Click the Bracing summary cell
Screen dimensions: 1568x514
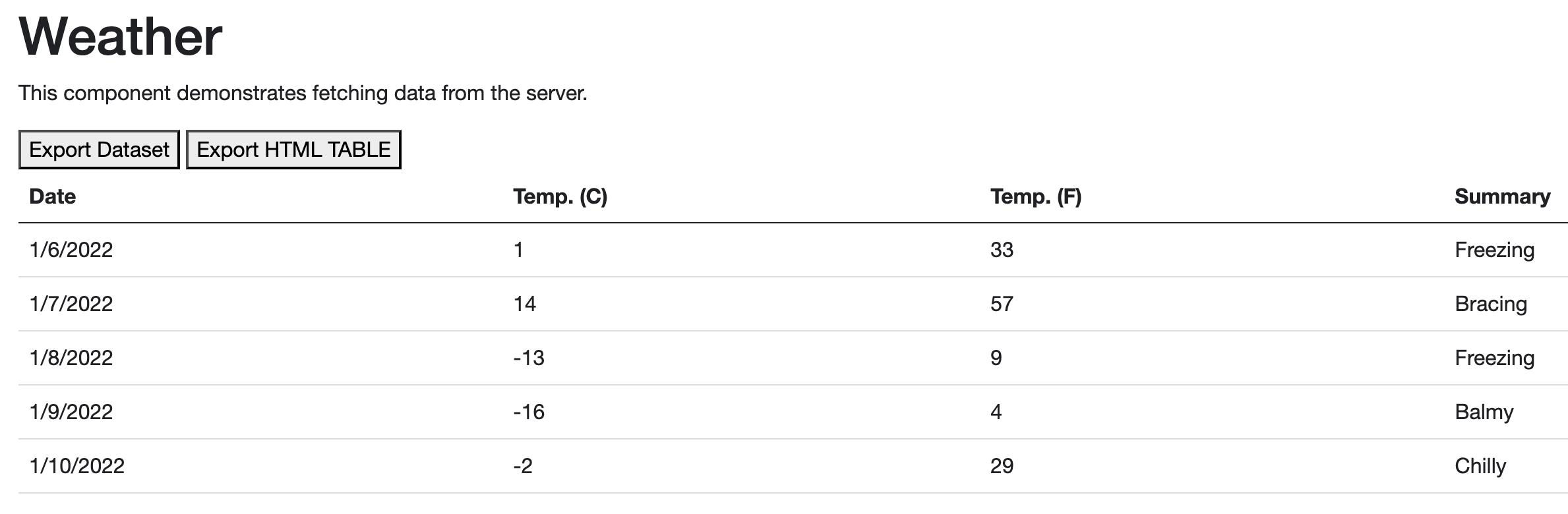coord(1490,304)
